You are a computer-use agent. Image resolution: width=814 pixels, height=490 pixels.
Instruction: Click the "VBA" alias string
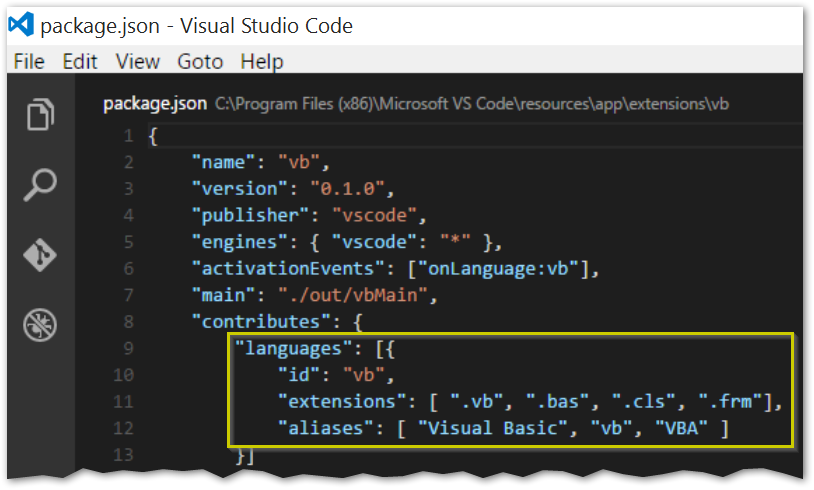pyautogui.click(x=681, y=428)
